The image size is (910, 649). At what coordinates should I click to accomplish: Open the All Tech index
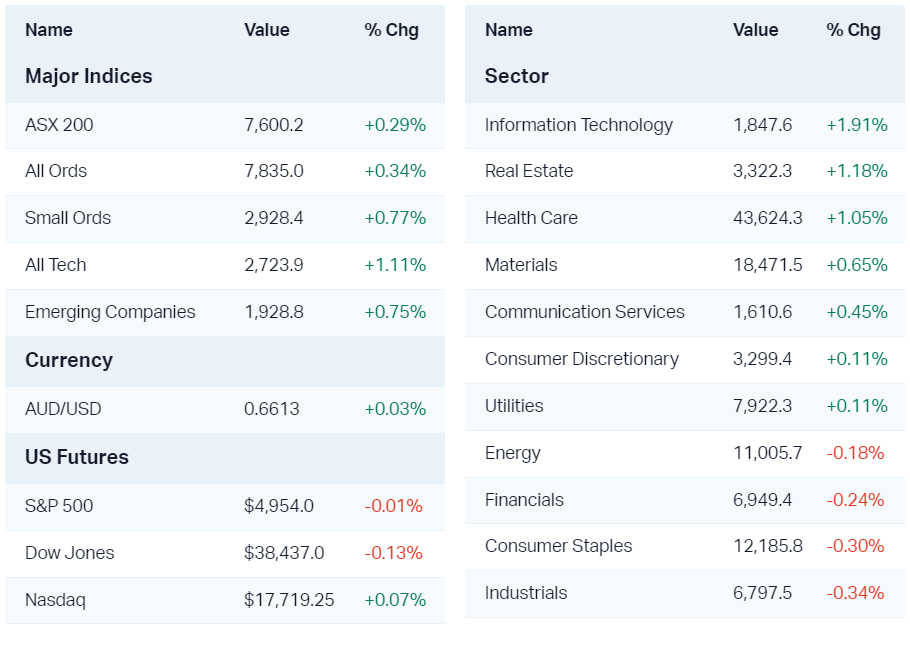click(x=56, y=265)
